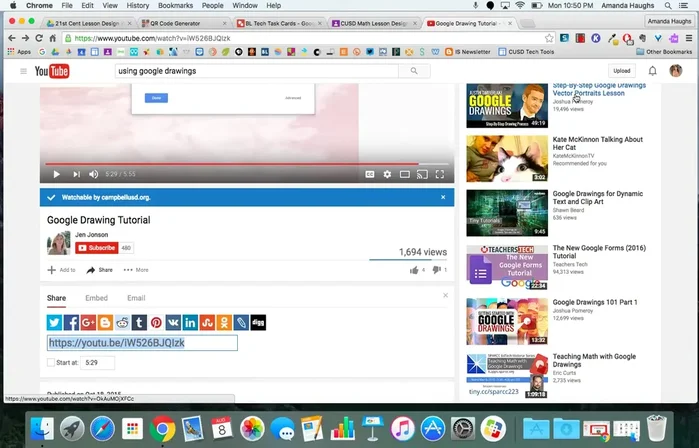
Task: Share video on Facebook
Action: click(x=71, y=323)
